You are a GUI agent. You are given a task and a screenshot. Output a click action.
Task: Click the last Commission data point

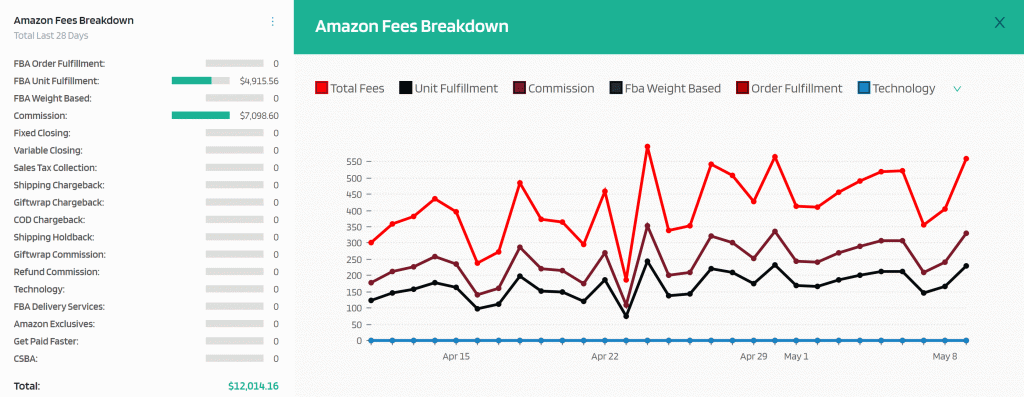click(x=966, y=233)
